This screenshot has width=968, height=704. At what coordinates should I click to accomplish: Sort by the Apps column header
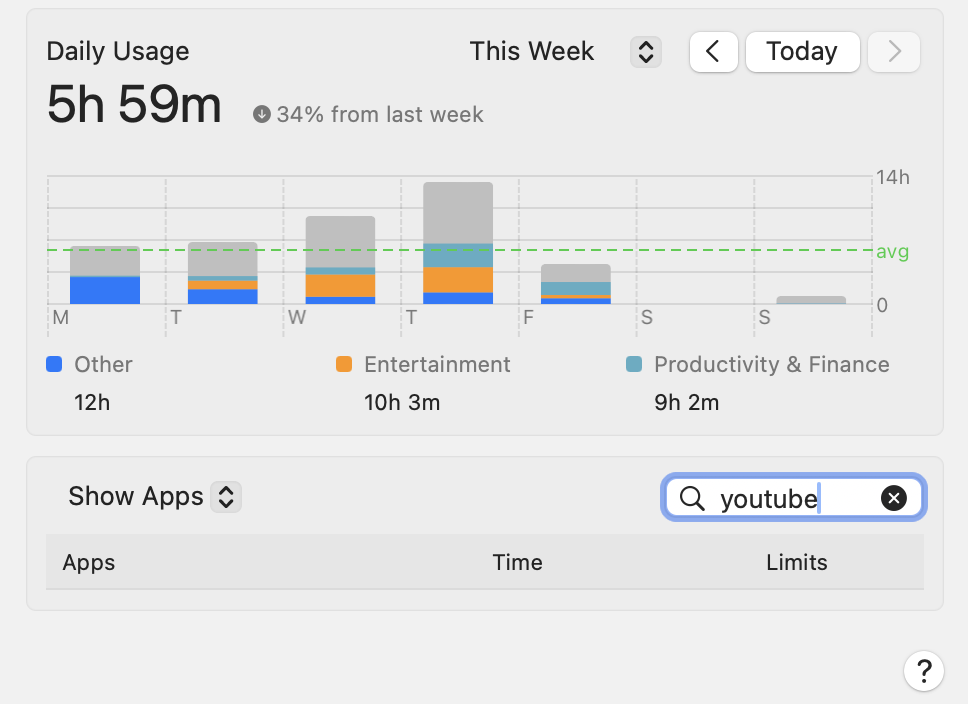pyautogui.click(x=89, y=562)
